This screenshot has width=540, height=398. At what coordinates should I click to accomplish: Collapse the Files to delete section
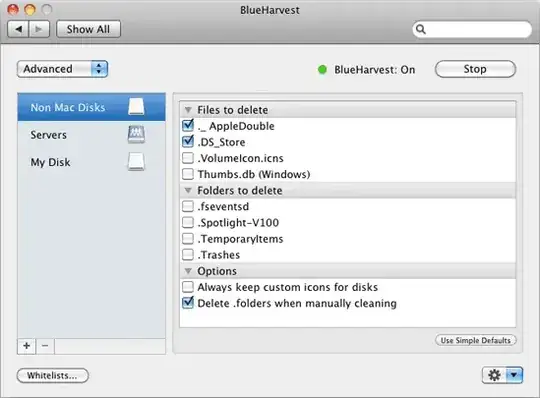point(188,110)
